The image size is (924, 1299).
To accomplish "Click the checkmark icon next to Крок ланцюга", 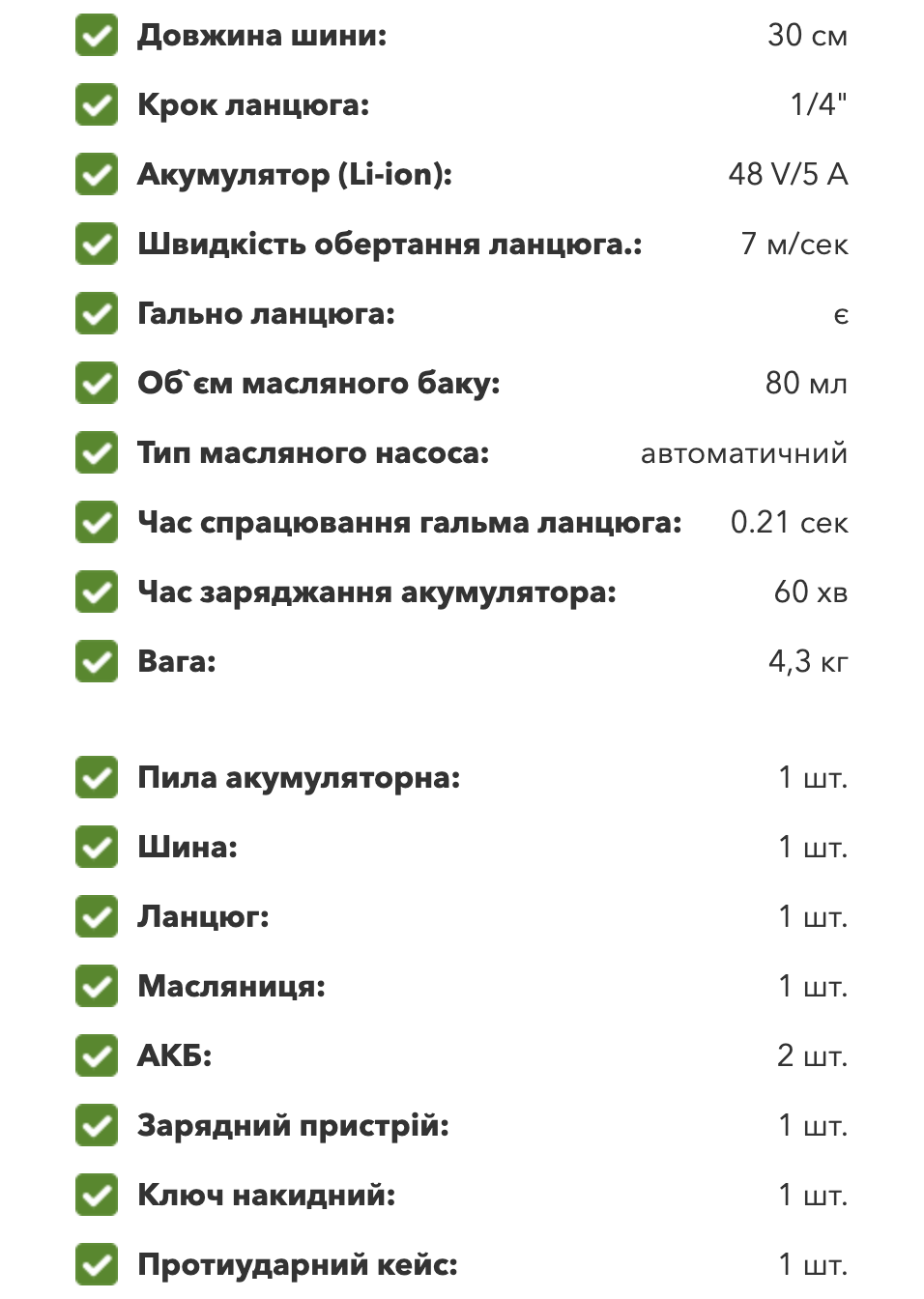I will 97,105.
